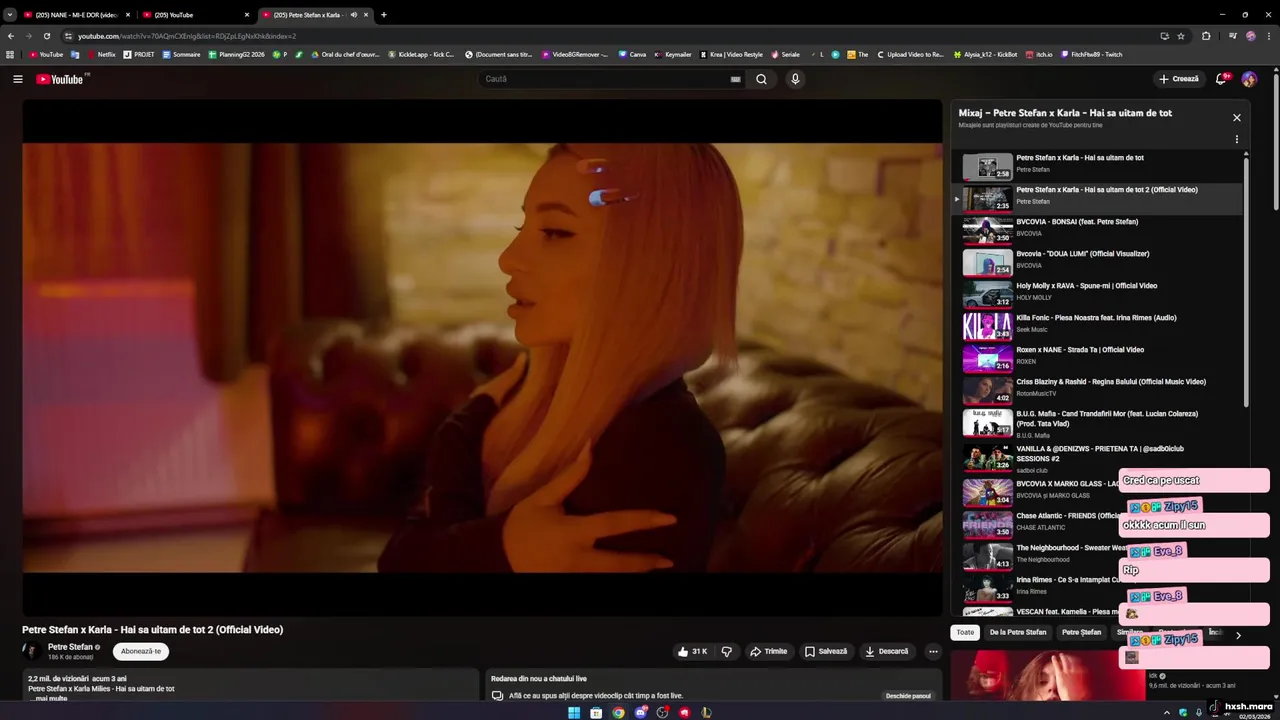
Task: Reload the page in browser
Action: (46, 36)
